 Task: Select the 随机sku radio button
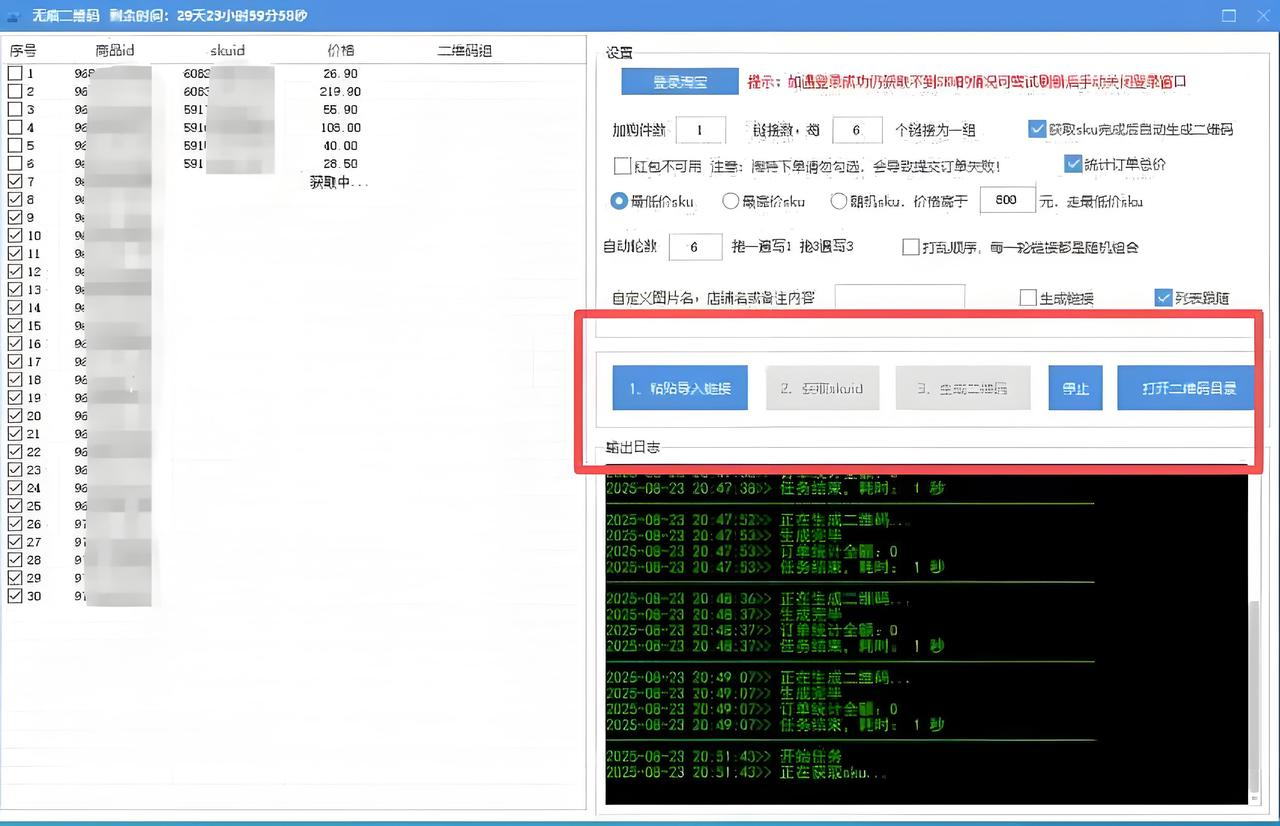(x=839, y=201)
